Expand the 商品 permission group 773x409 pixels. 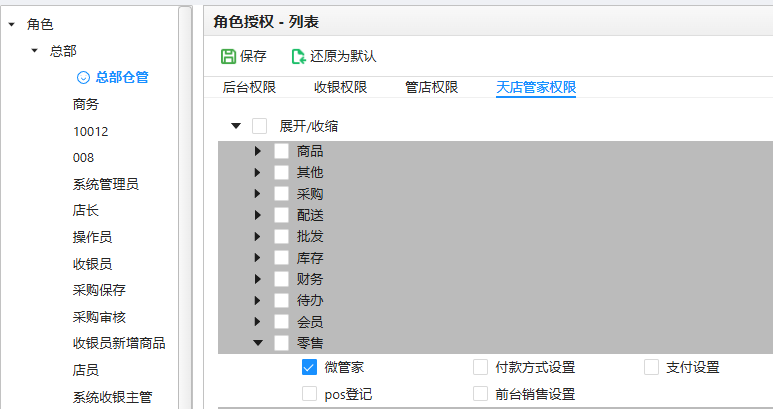tap(257, 151)
